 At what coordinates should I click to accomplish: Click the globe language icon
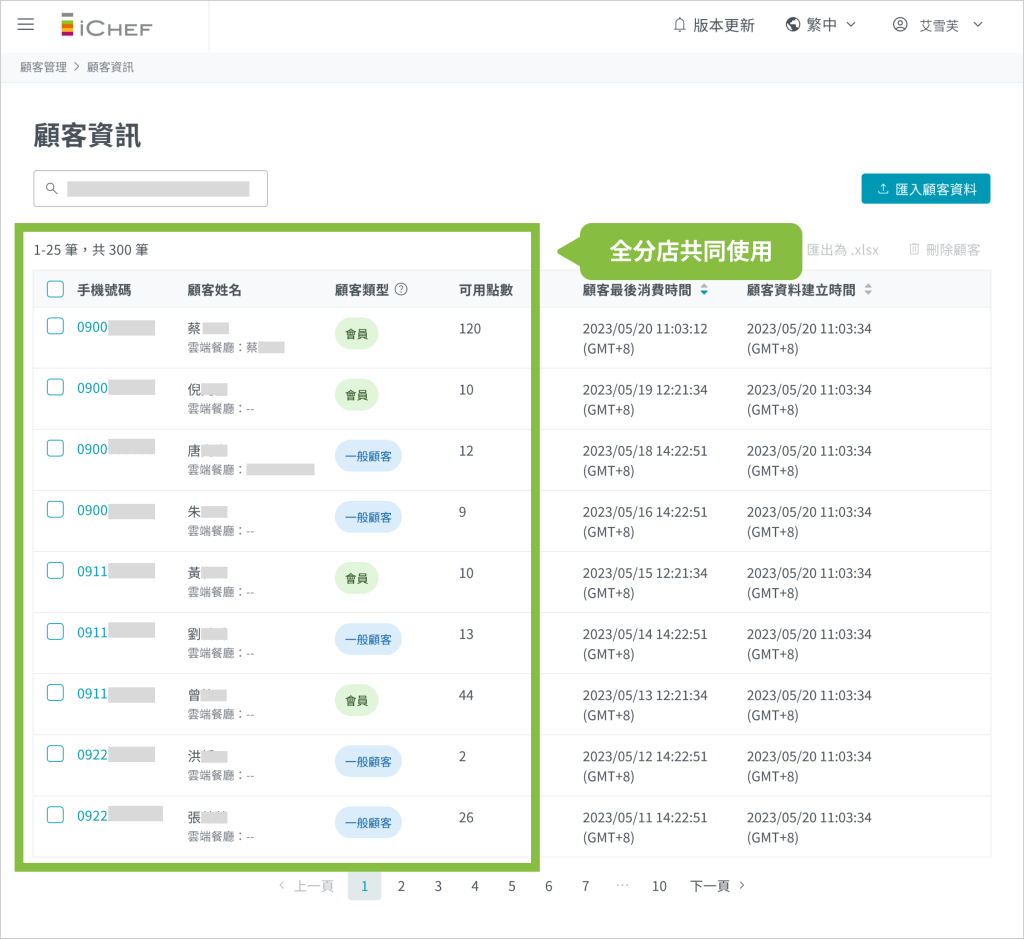coord(793,25)
